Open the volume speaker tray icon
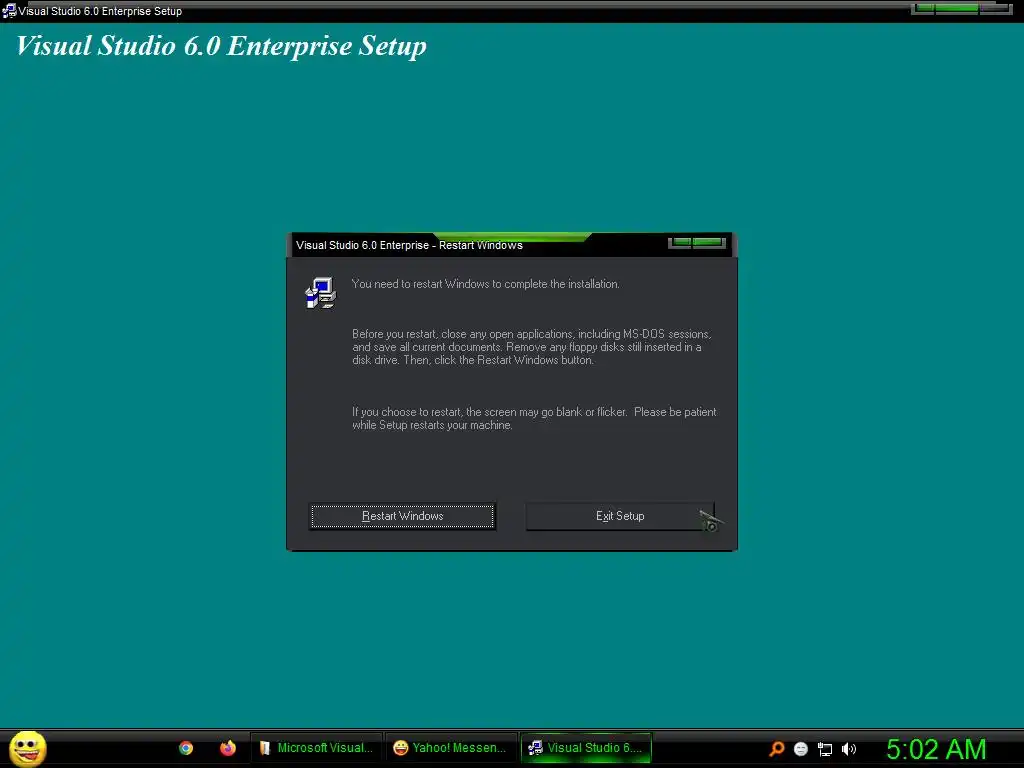The width and height of the screenshot is (1024, 768). [x=849, y=749]
